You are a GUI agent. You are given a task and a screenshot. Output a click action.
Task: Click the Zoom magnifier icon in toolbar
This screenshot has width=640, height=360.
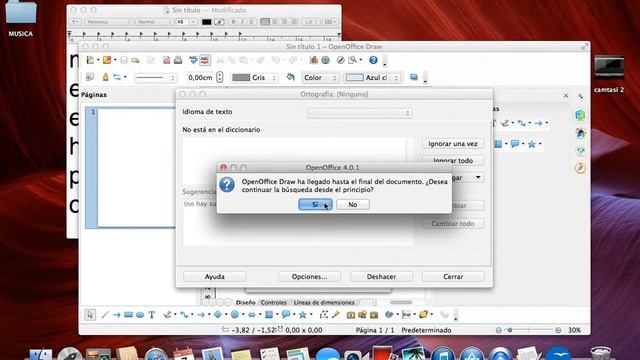pos(352,60)
